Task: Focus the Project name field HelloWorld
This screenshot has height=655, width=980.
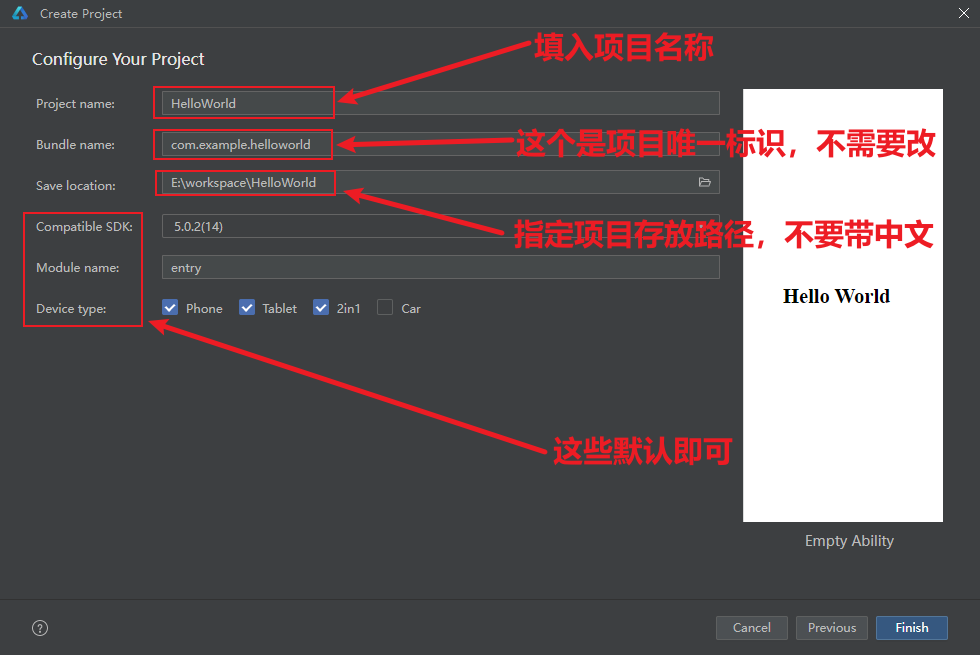Action: (441, 103)
